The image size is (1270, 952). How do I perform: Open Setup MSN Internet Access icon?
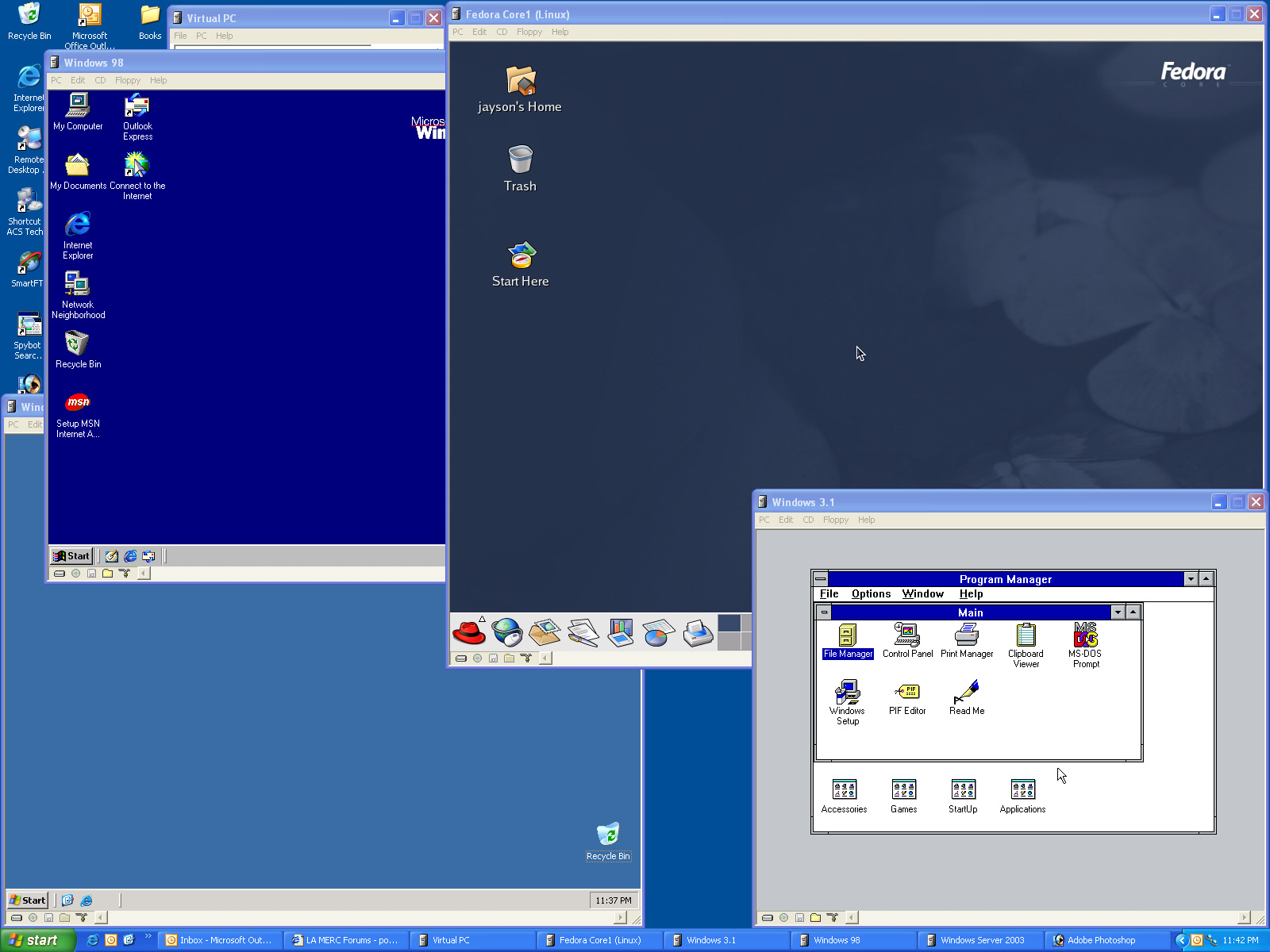pyautogui.click(x=78, y=414)
